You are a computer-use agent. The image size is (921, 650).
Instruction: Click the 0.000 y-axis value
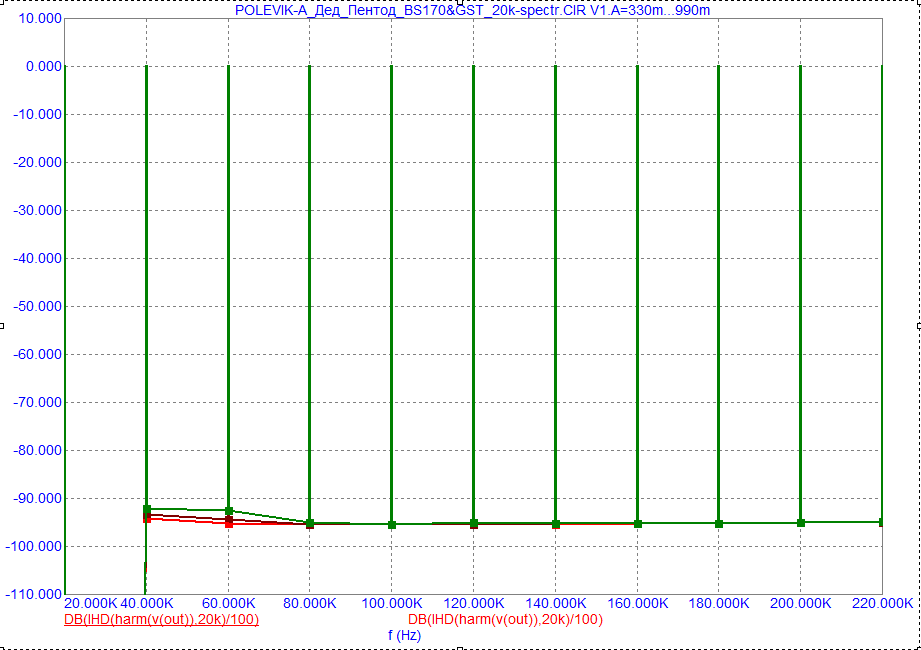coord(43,66)
